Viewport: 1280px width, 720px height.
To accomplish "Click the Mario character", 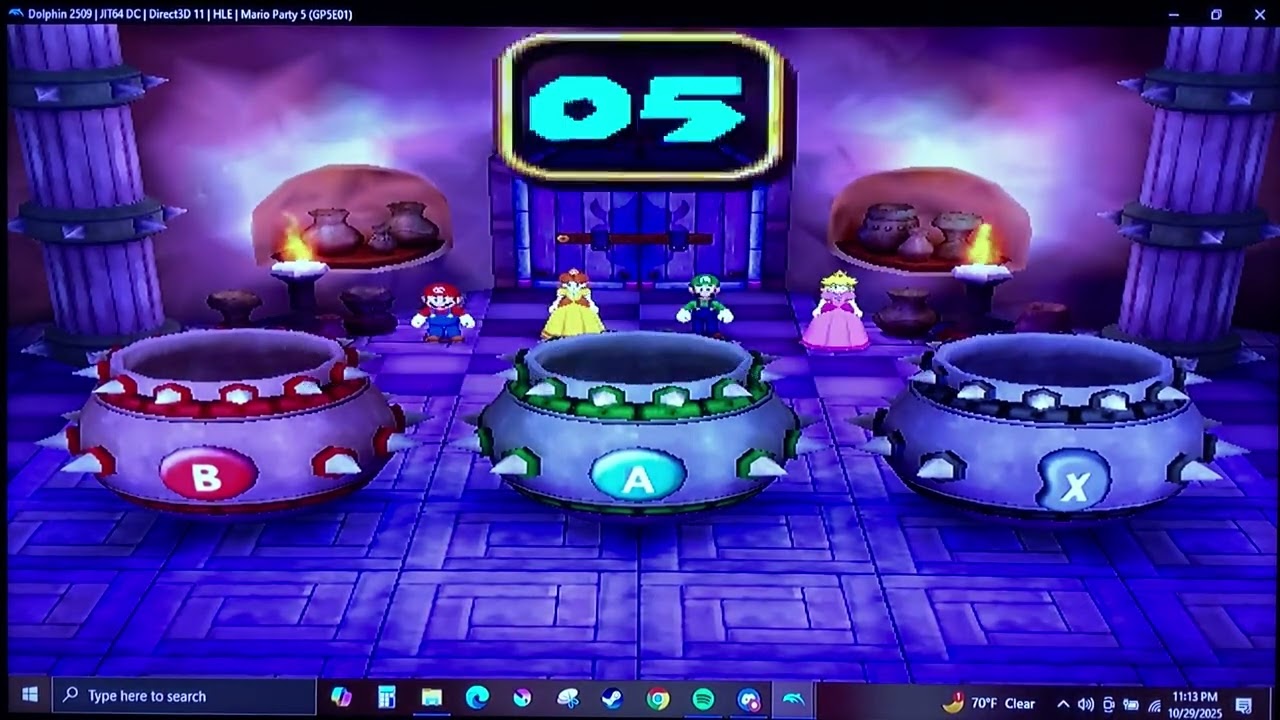I will point(443,312).
